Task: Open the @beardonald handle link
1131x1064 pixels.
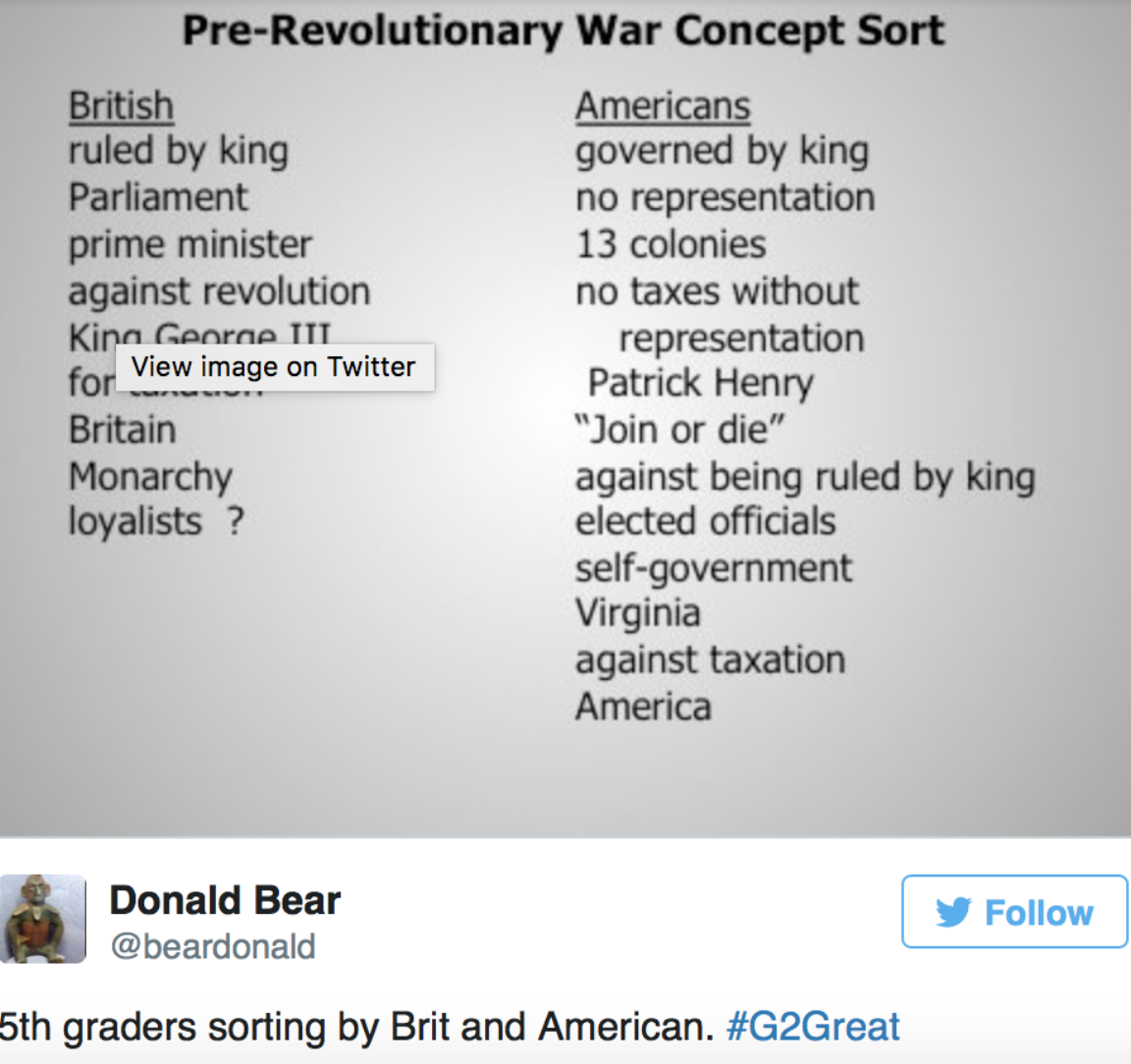Action: [x=213, y=946]
